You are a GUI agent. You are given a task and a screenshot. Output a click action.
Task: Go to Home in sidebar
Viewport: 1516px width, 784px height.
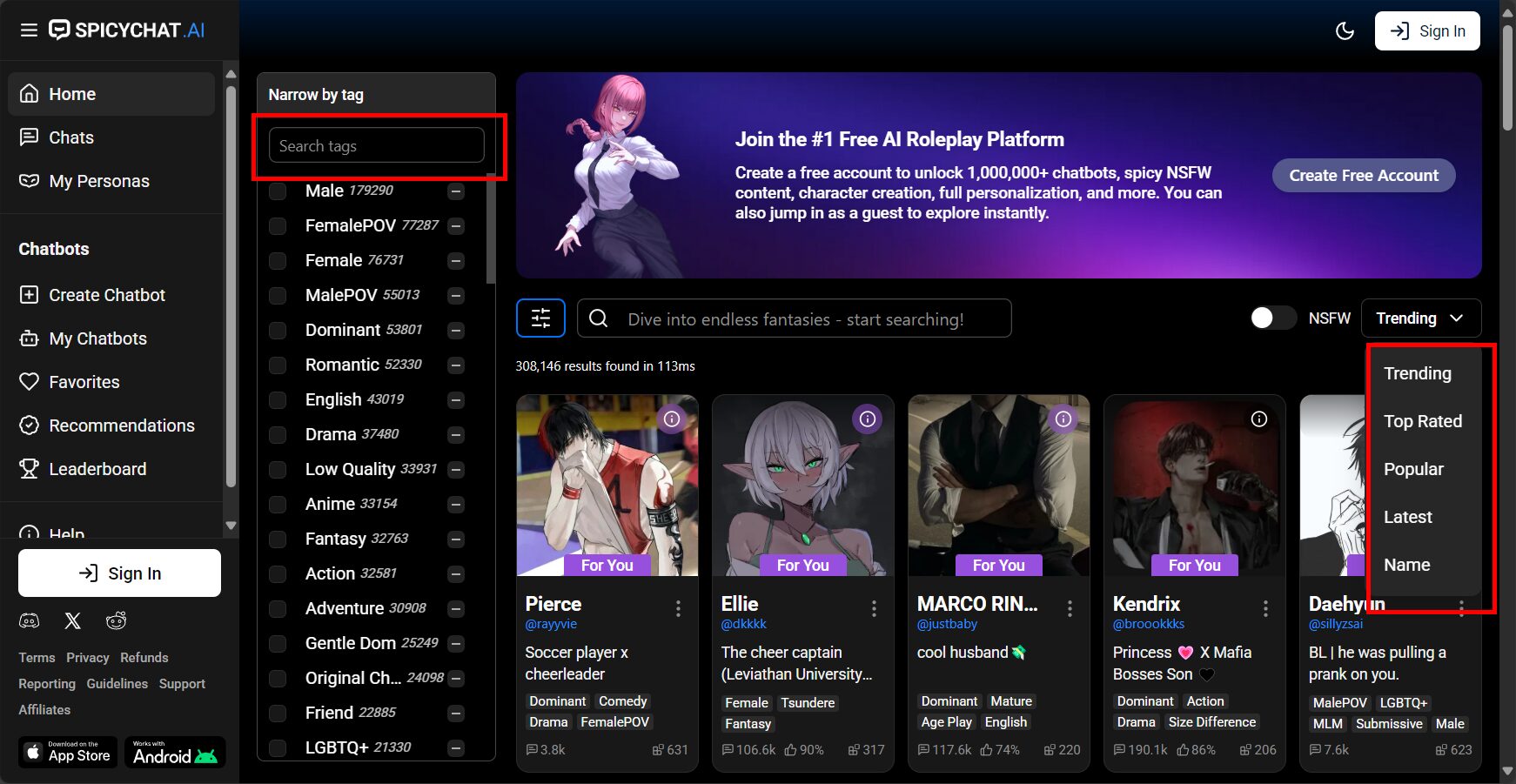click(x=111, y=94)
